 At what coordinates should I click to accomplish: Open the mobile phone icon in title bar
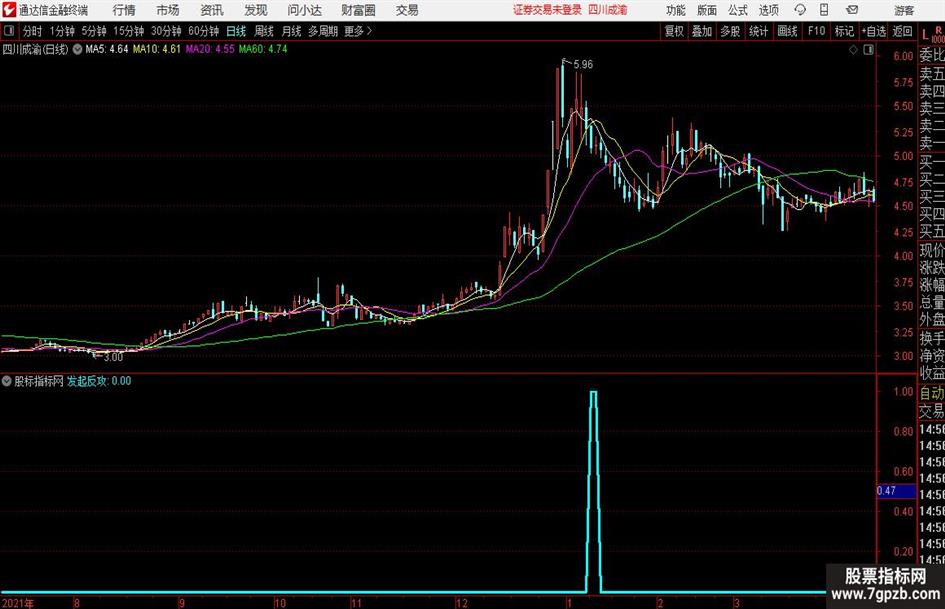click(823, 10)
